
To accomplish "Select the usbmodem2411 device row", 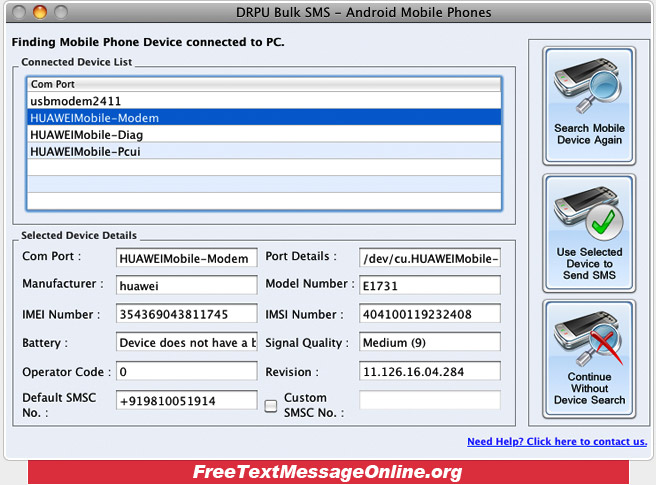I will 264,101.
